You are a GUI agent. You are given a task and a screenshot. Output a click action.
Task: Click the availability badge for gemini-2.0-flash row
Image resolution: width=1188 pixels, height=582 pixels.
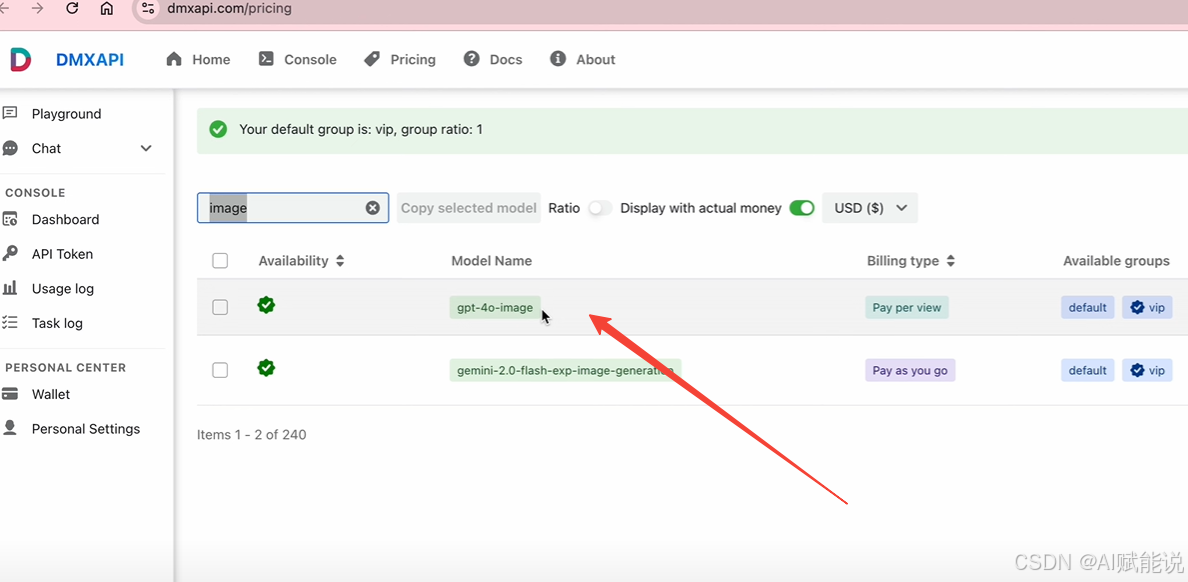point(266,368)
